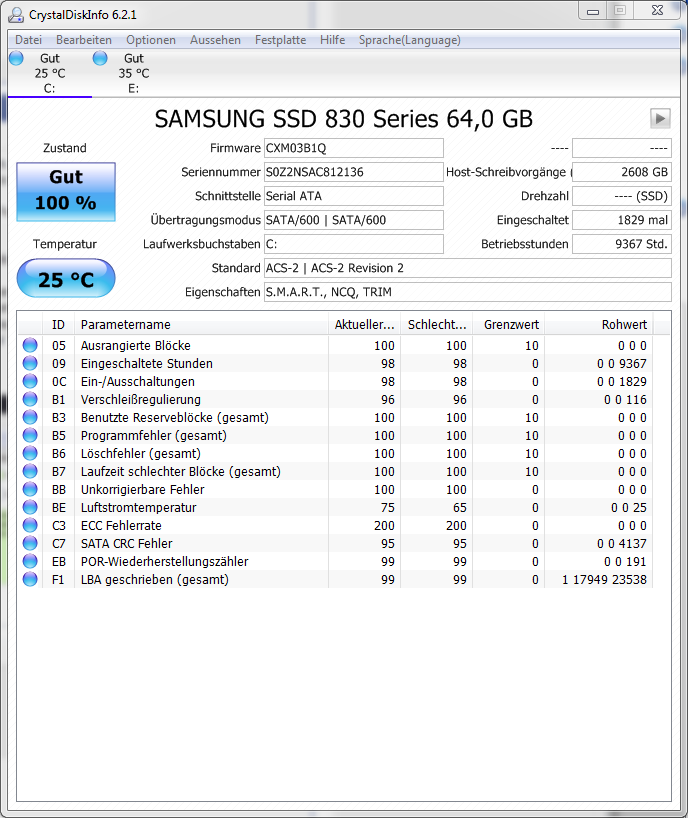The height and width of the screenshot is (818, 688).
Task: Open the Festplatte menu
Action: [281, 40]
